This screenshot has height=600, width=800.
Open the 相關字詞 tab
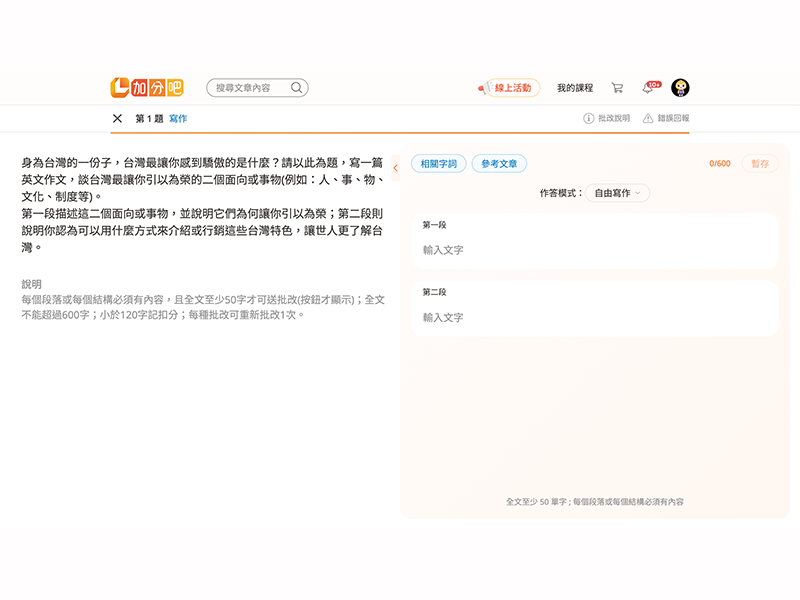[439, 164]
